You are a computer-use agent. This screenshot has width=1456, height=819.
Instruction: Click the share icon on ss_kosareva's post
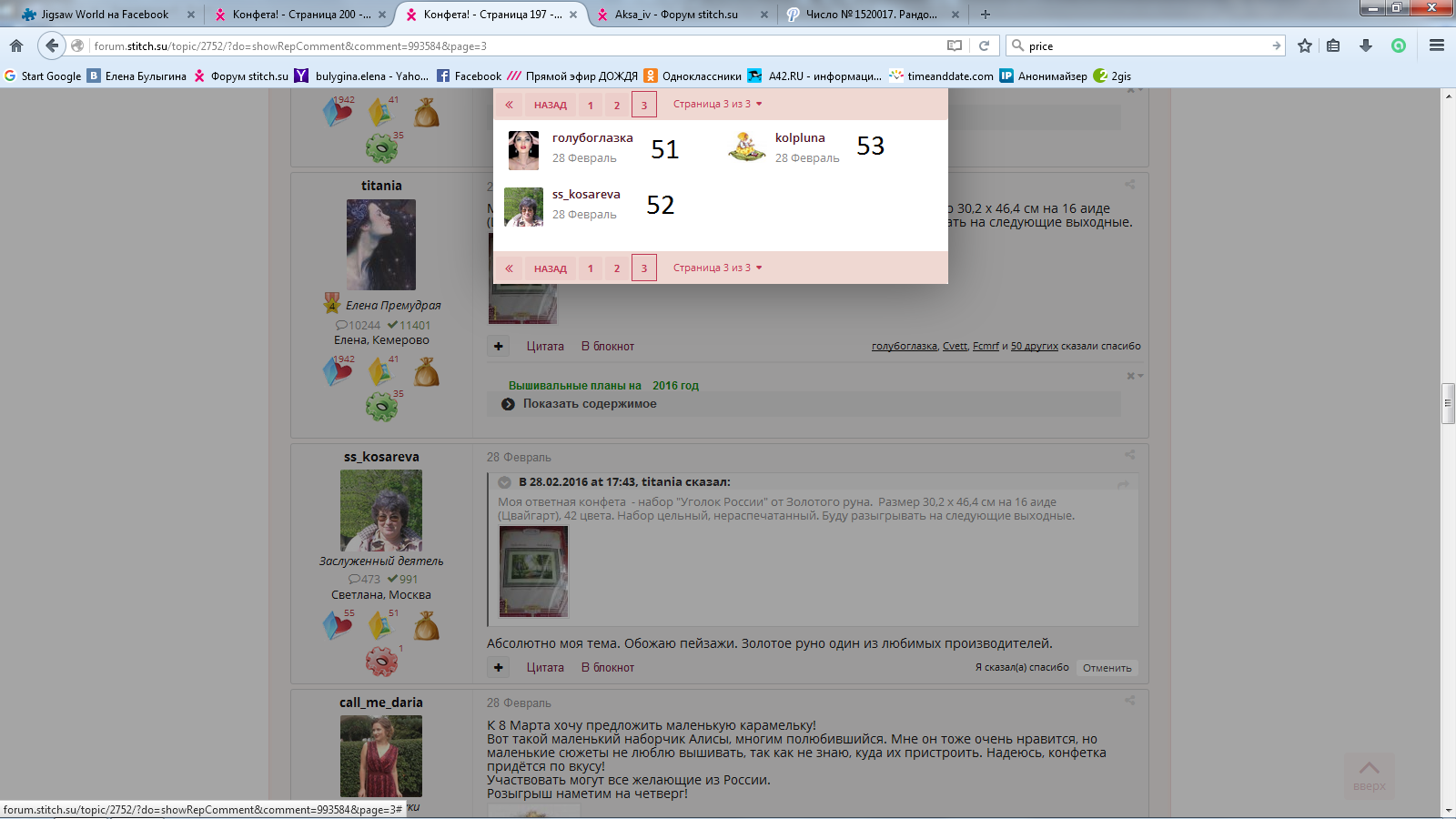1129,454
